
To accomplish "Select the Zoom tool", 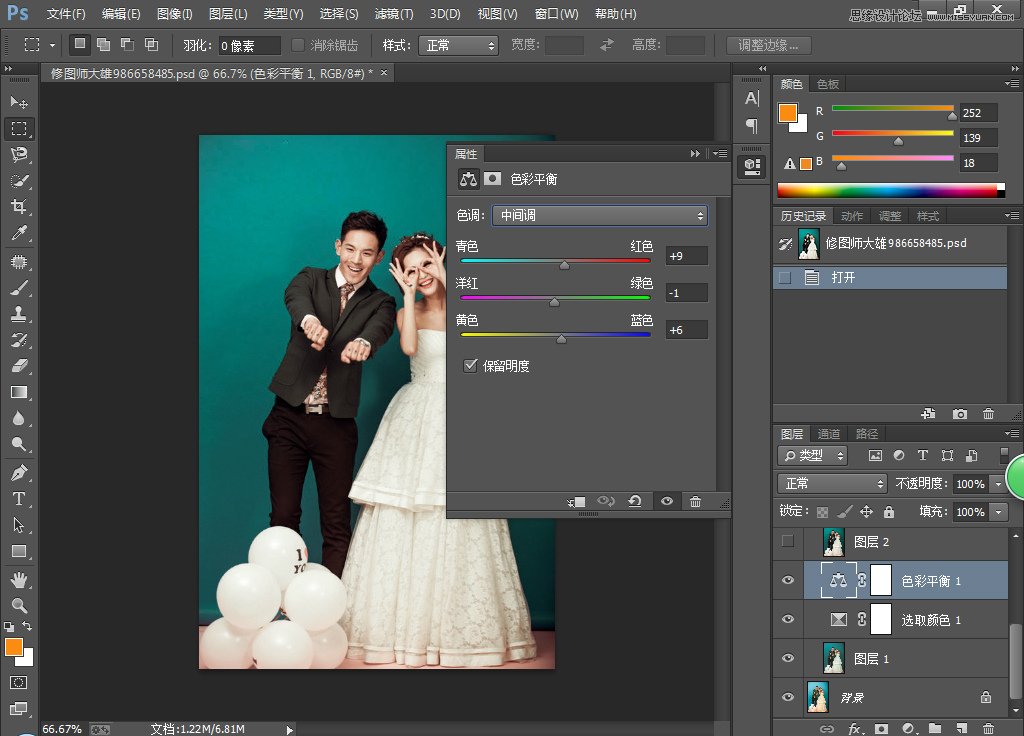I will 18,606.
